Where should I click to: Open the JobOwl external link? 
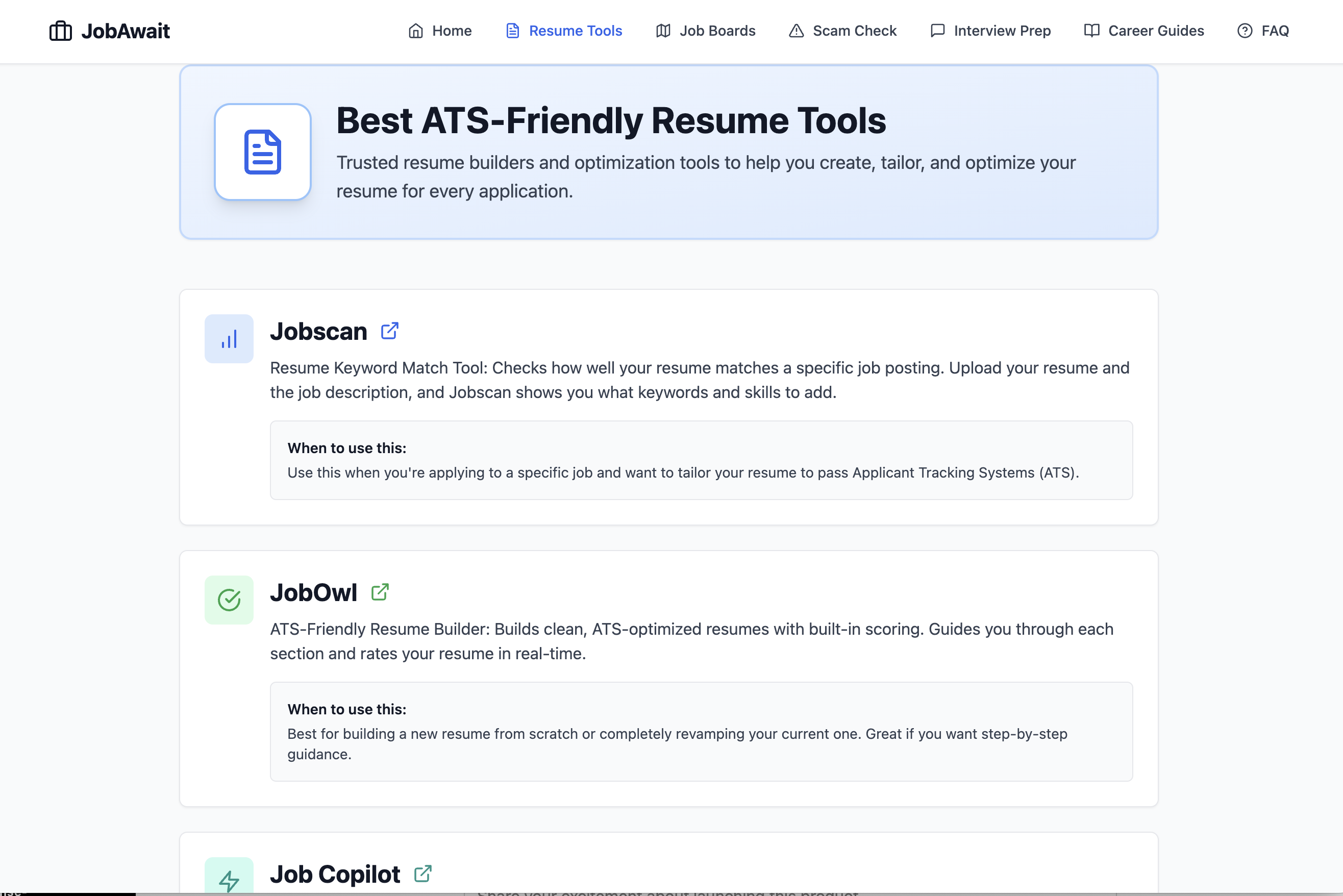coord(380,592)
